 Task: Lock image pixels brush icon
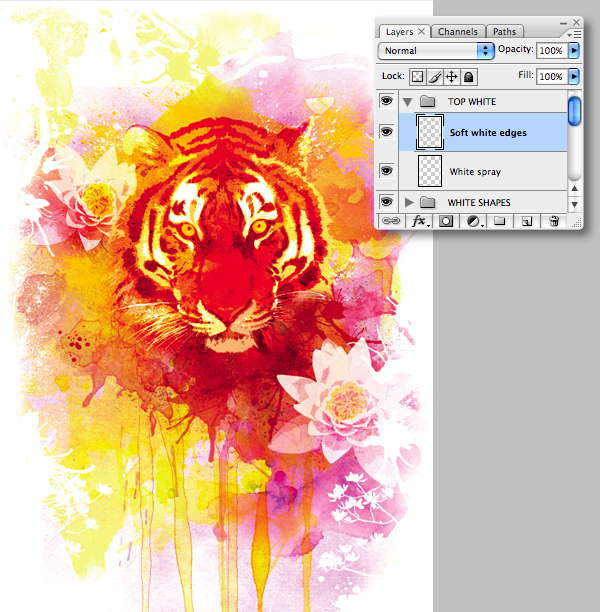[434, 77]
